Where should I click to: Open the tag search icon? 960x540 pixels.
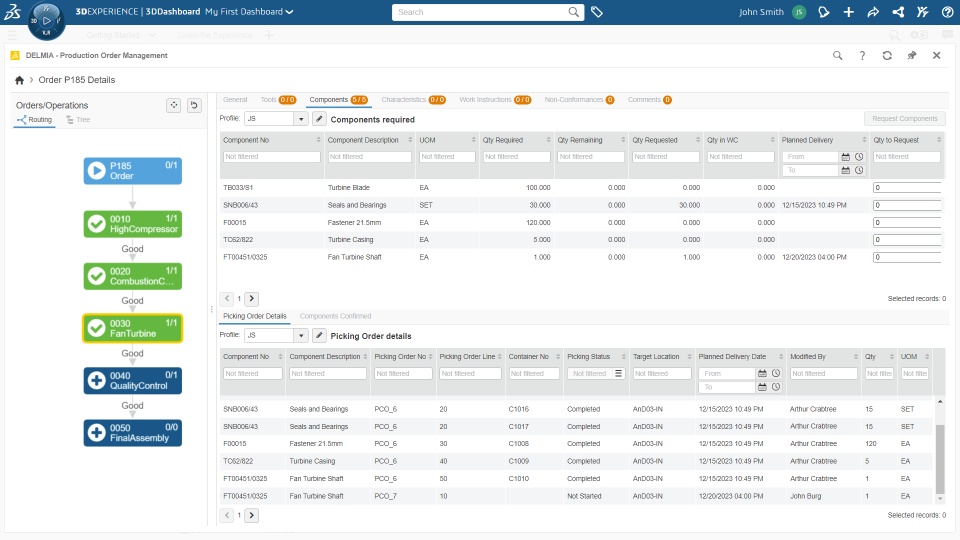point(596,12)
